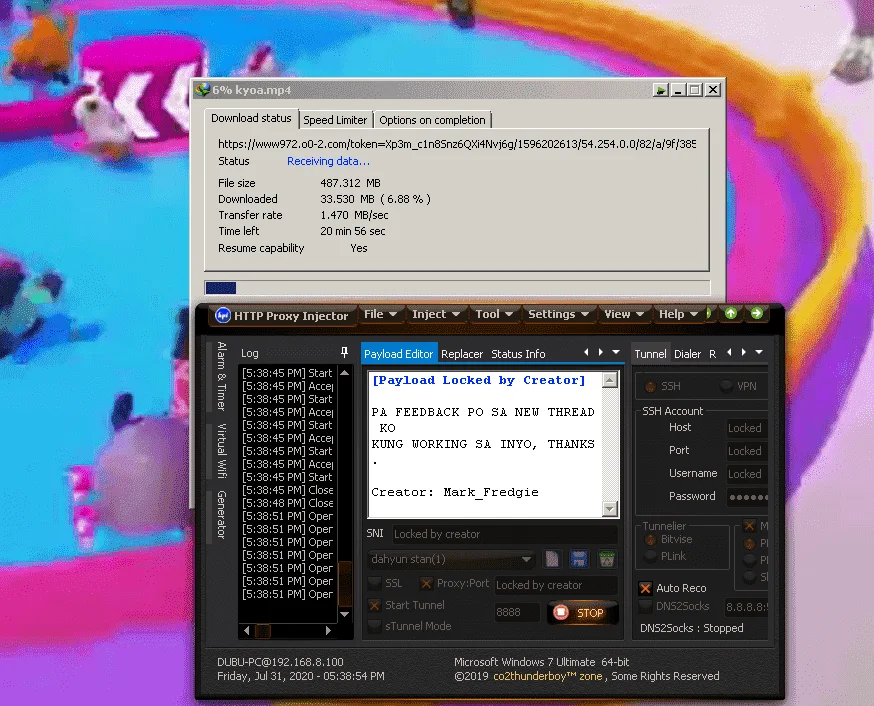Open the Speed Limiter tab

click(x=335, y=120)
